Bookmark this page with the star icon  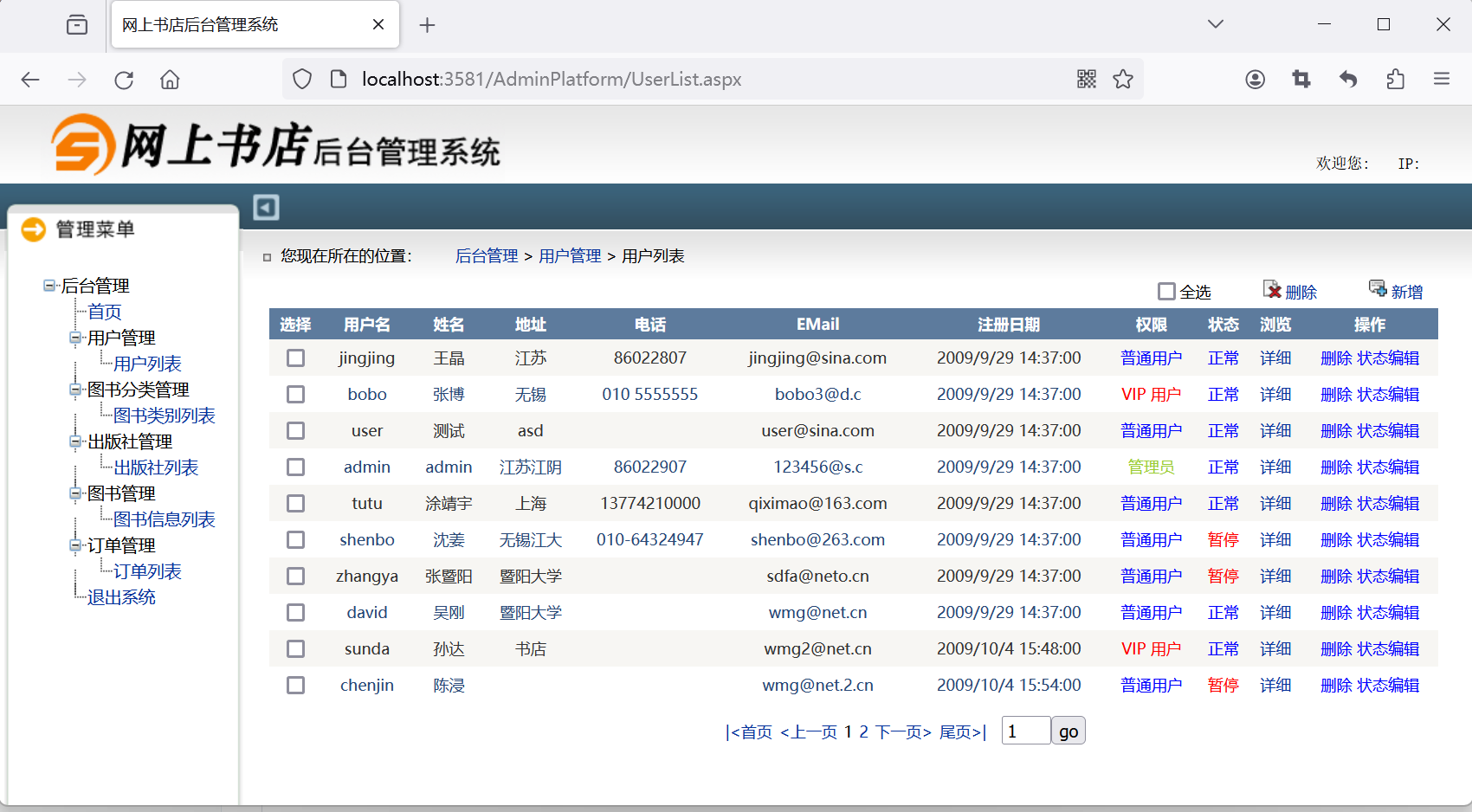click(x=1123, y=80)
